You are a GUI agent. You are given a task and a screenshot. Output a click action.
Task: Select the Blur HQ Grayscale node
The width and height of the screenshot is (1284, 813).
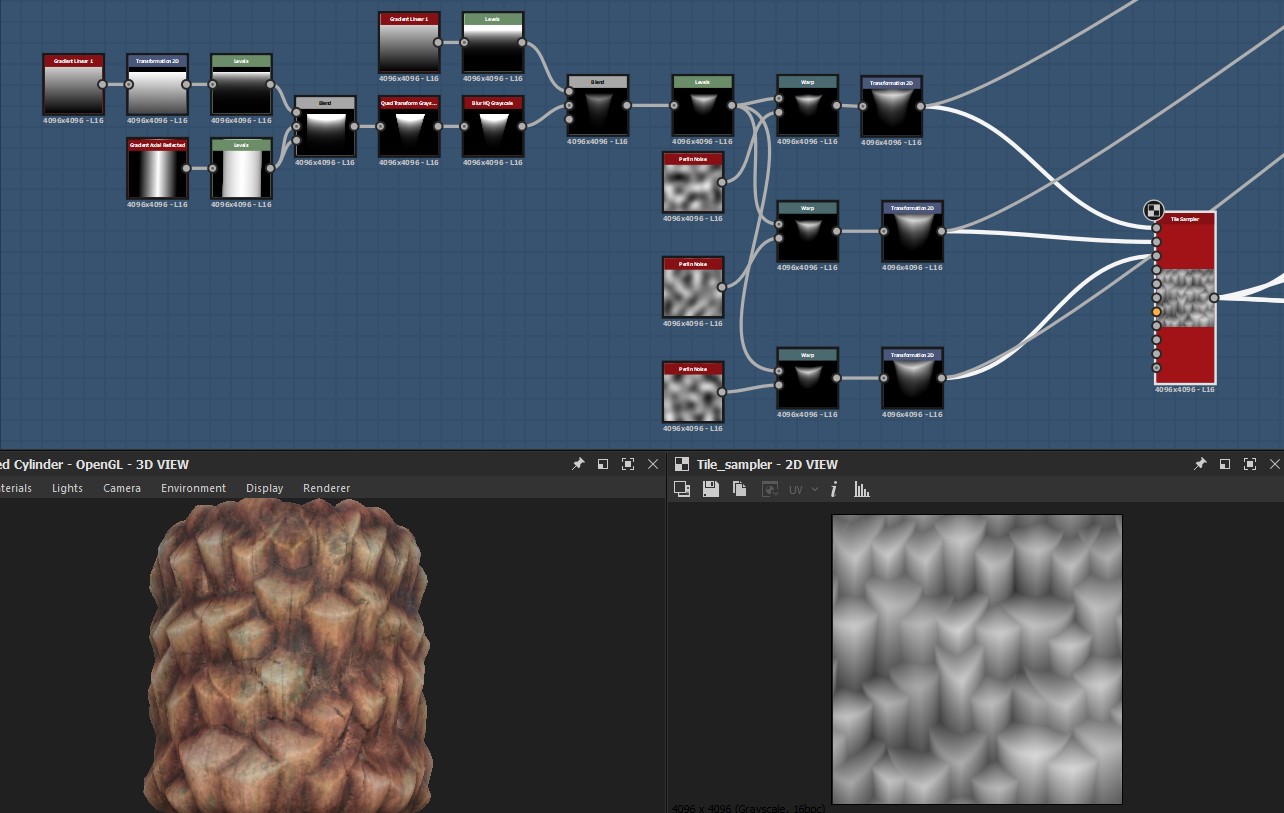pos(493,126)
